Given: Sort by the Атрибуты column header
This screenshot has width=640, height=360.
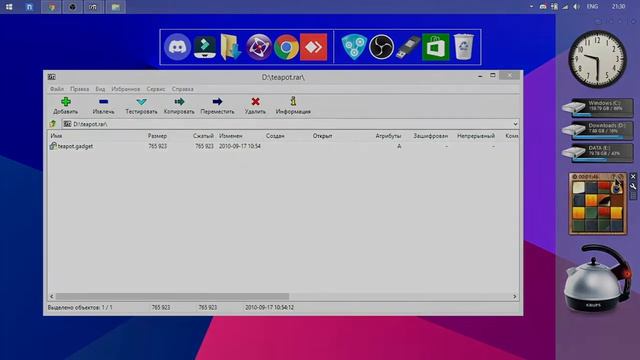Looking at the screenshot, I should (x=388, y=136).
